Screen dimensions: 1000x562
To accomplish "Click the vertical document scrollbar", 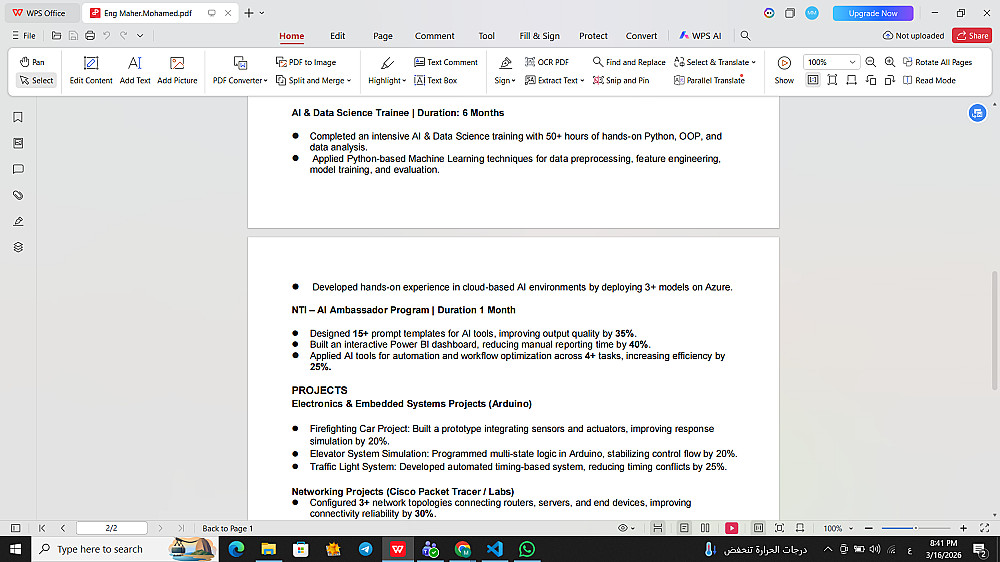I will tap(994, 330).
